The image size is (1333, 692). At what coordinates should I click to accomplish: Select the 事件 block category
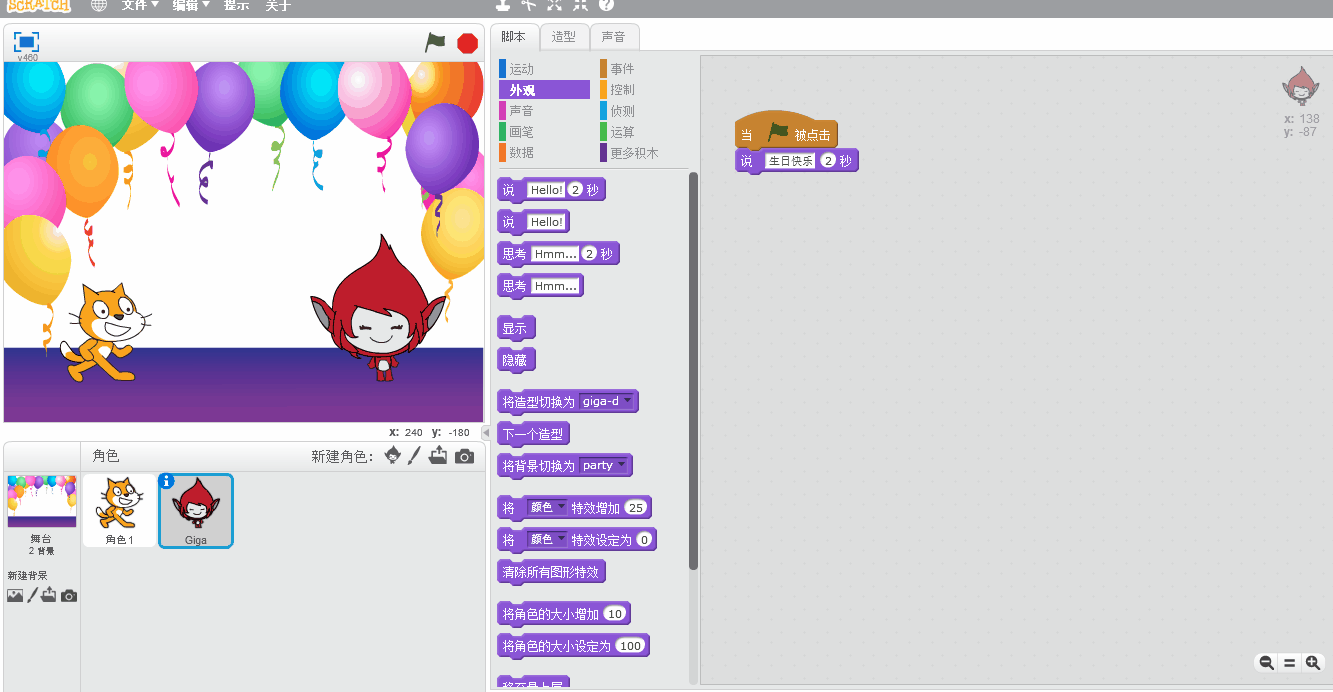[644, 69]
